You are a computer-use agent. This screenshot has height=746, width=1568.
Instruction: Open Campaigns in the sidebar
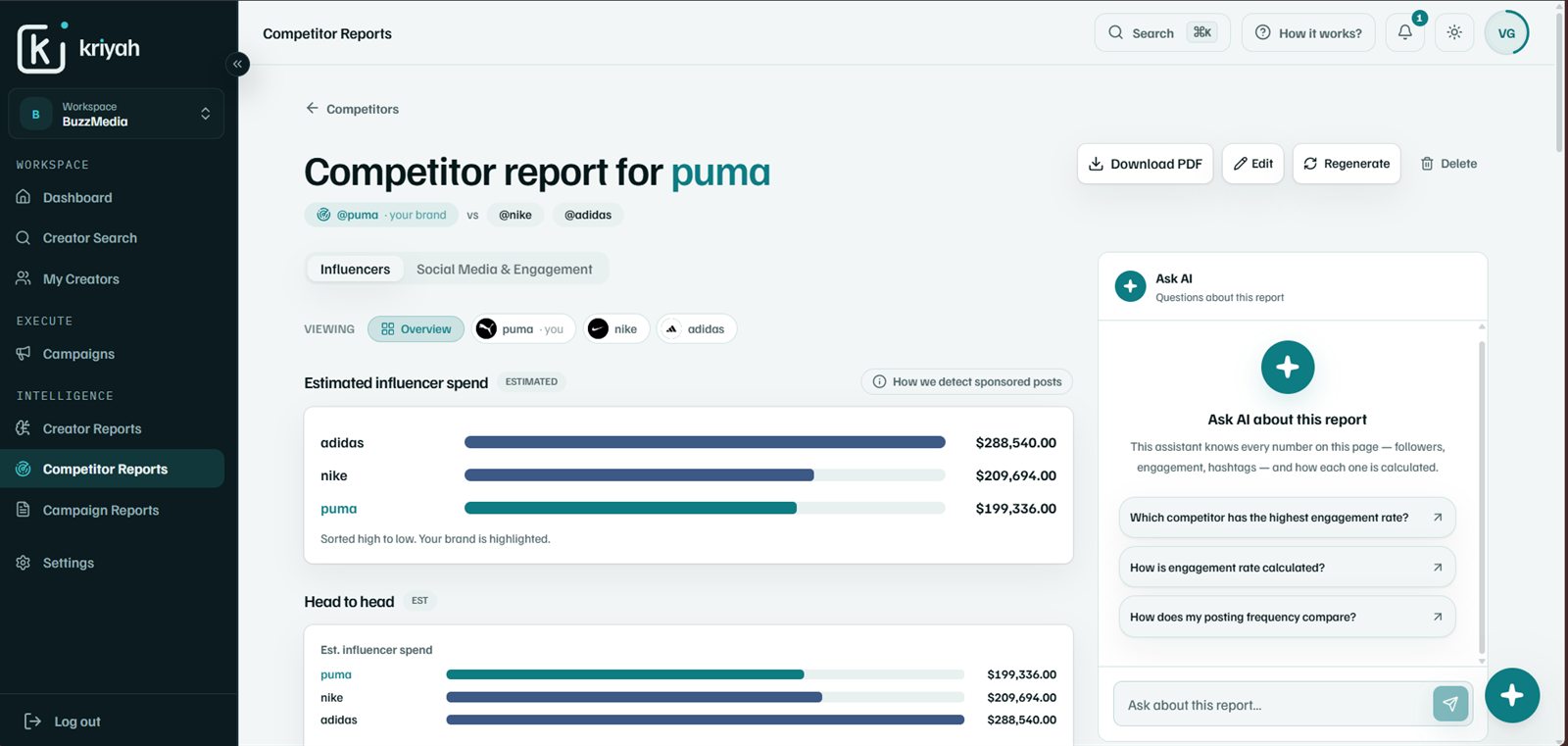(113, 354)
